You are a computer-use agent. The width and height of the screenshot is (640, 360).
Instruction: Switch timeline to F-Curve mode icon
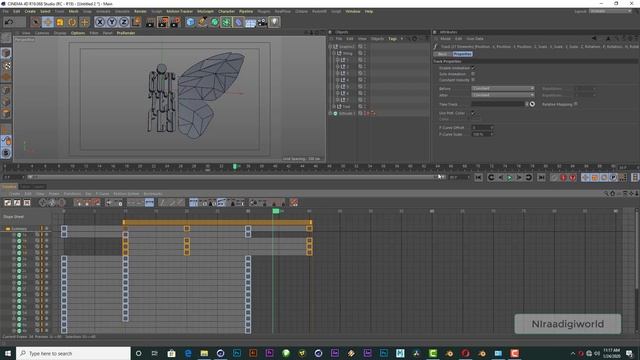[x=17, y=202]
